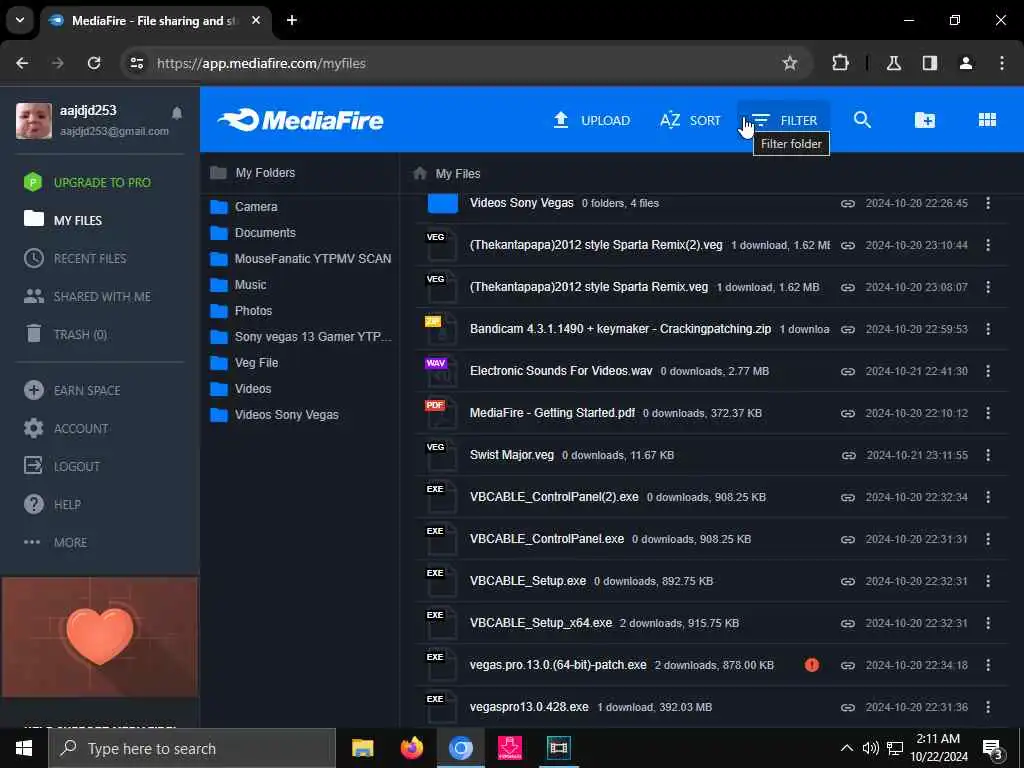Copy share link for Electronic Sounds wav

coord(848,371)
